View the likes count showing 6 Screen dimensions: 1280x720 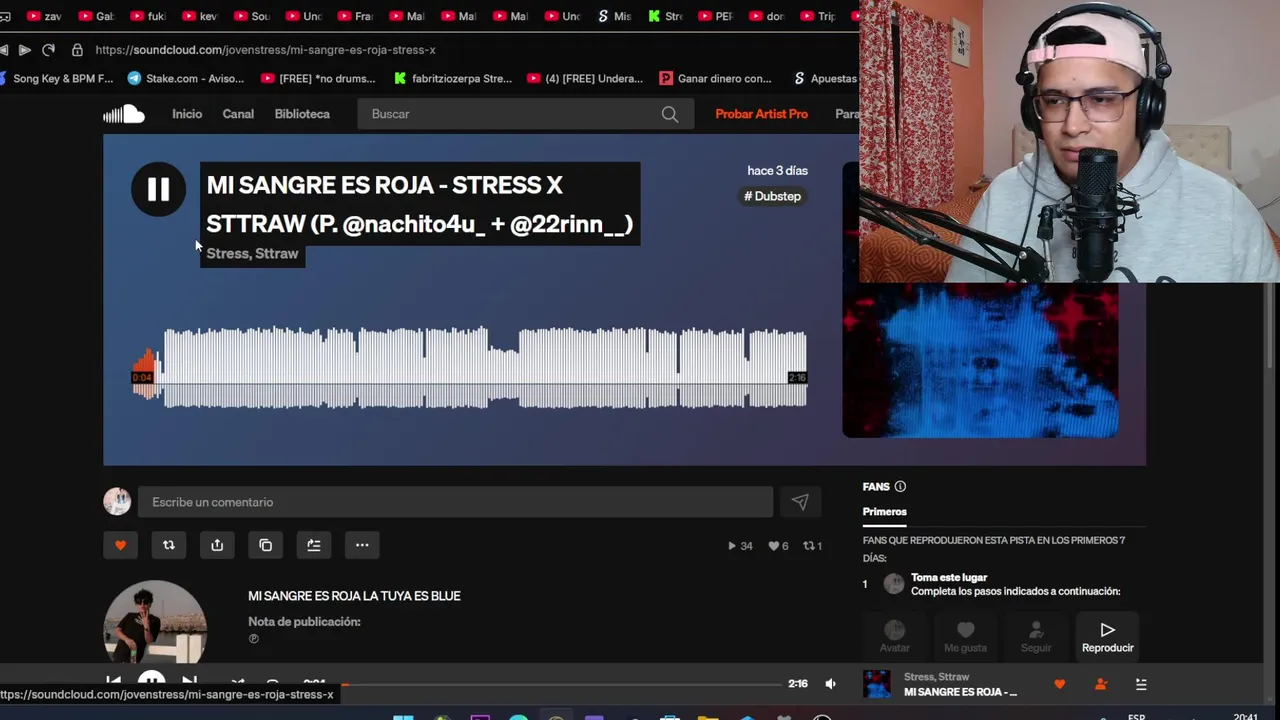(x=778, y=546)
